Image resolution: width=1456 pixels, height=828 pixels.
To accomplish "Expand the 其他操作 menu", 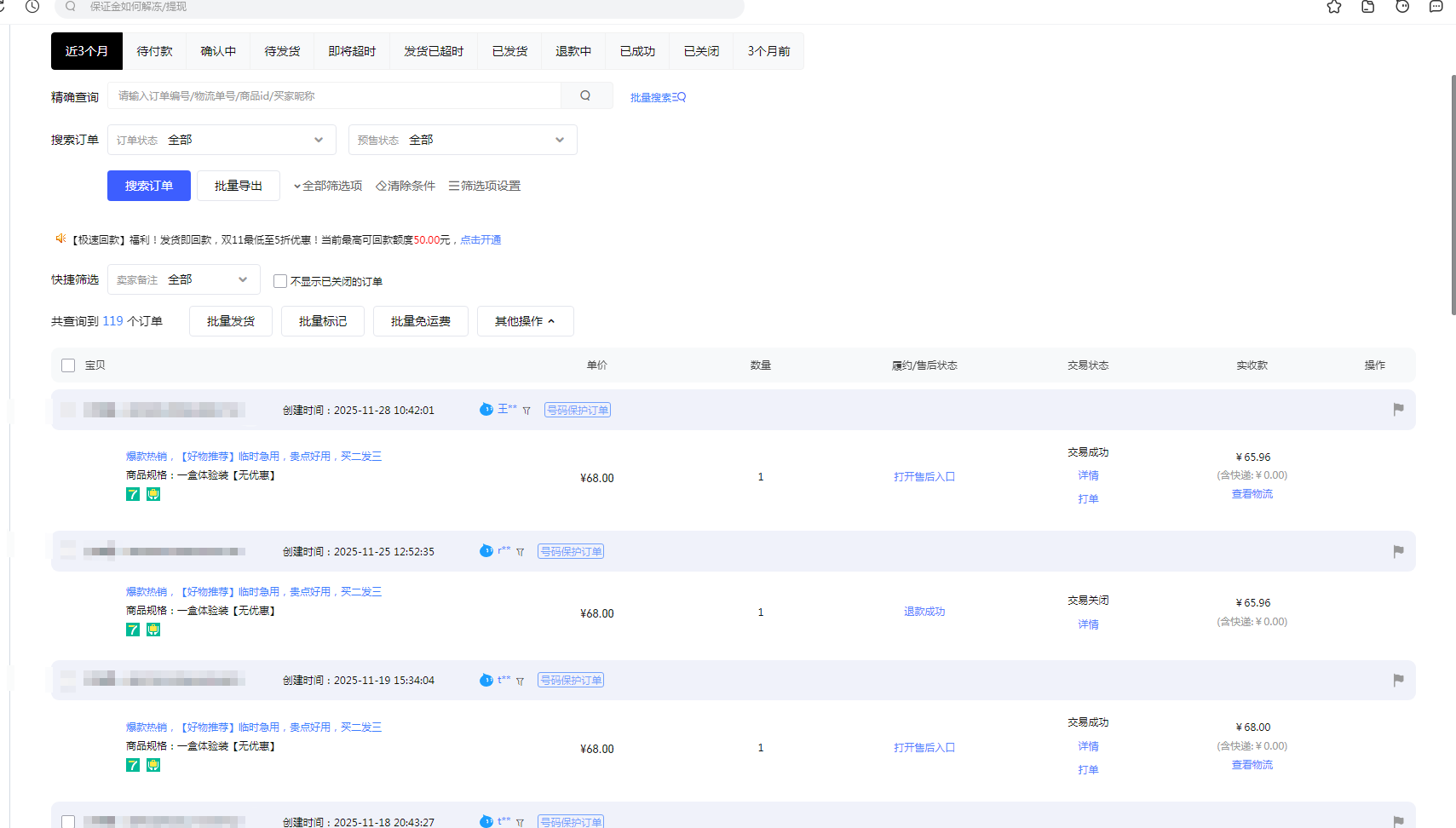I will 526,321.
